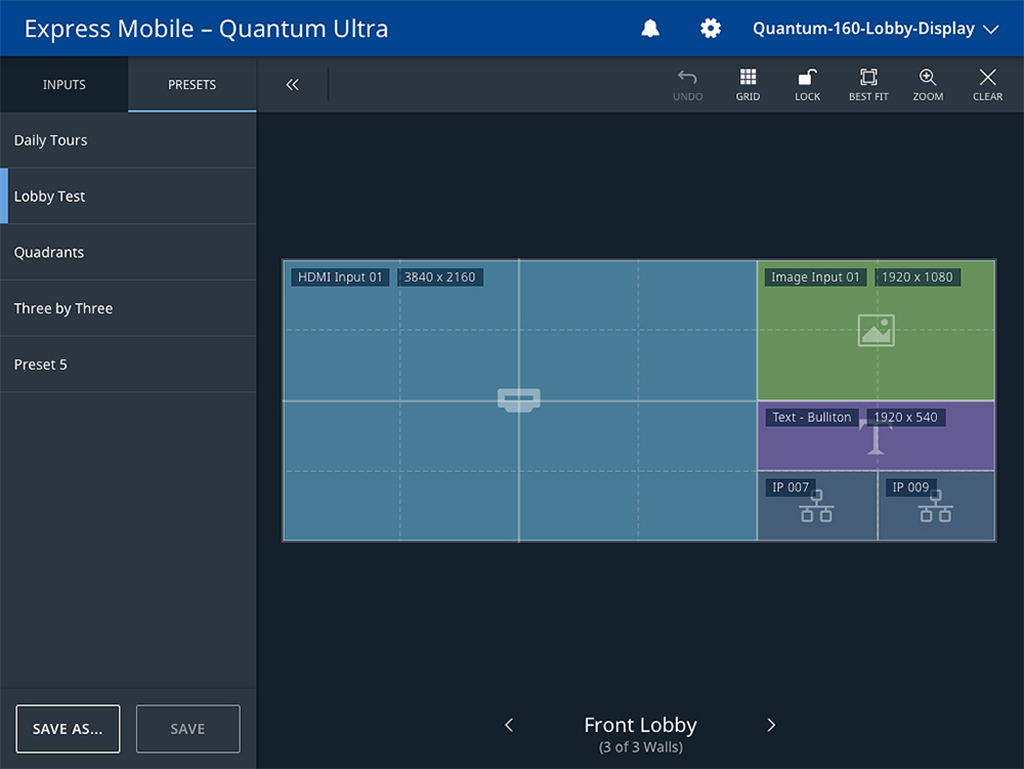Click the Save As button

click(x=68, y=729)
